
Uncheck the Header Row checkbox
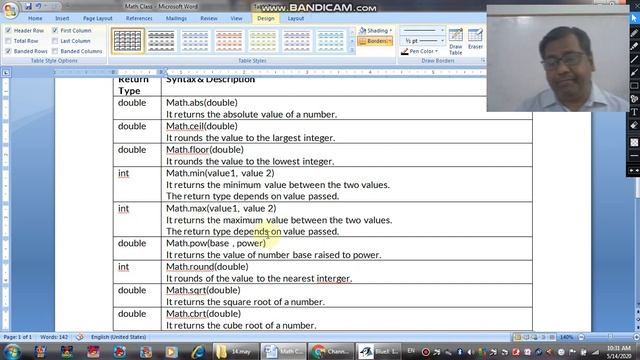8,31
